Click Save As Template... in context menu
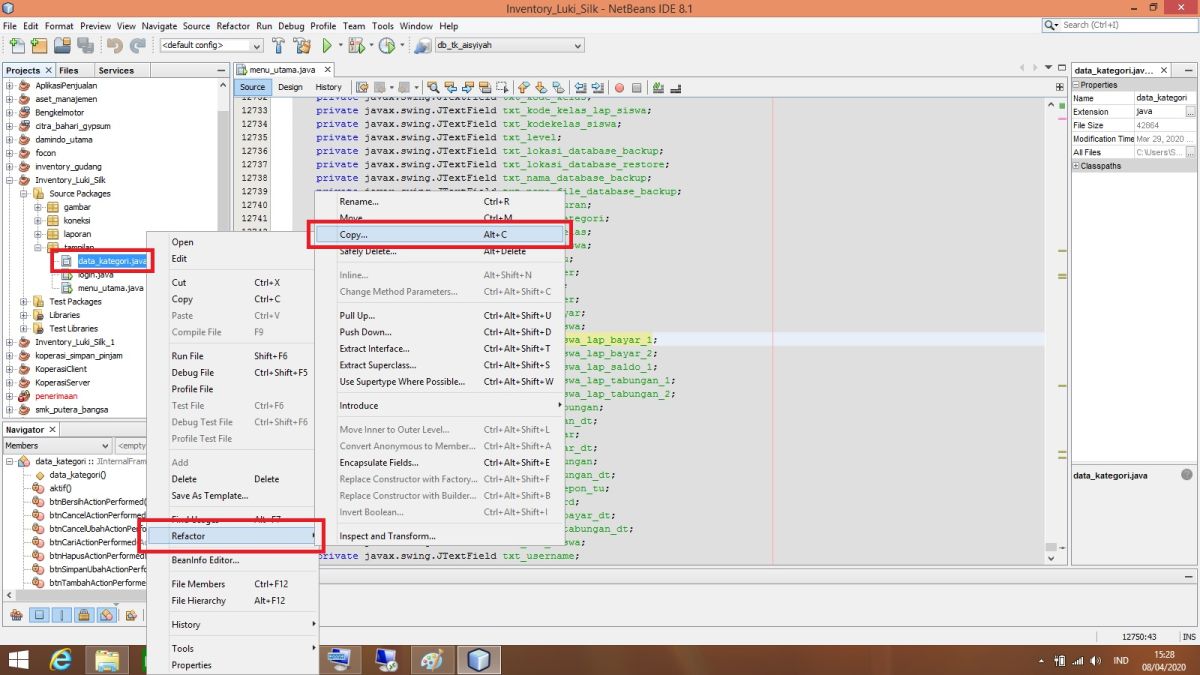 (233, 495)
